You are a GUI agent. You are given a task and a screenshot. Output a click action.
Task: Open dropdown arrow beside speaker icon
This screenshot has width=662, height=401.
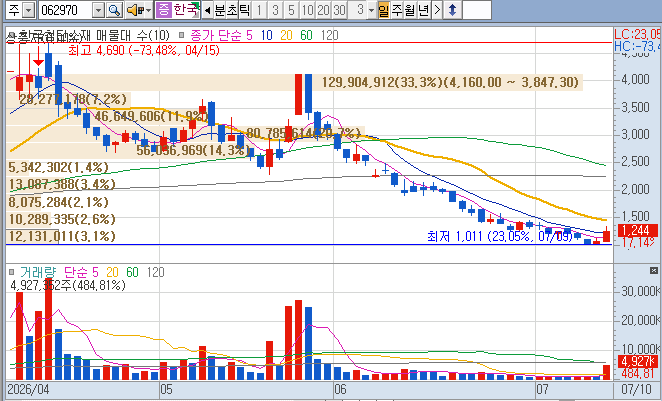coord(149,10)
